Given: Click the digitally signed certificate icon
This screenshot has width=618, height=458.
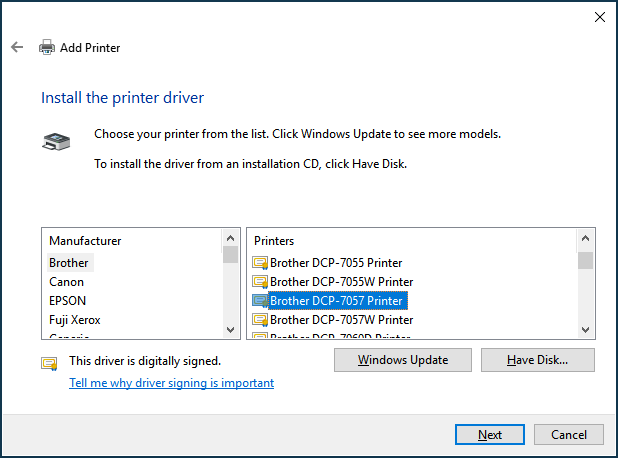Looking at the screenshot, I should [49, 363].
